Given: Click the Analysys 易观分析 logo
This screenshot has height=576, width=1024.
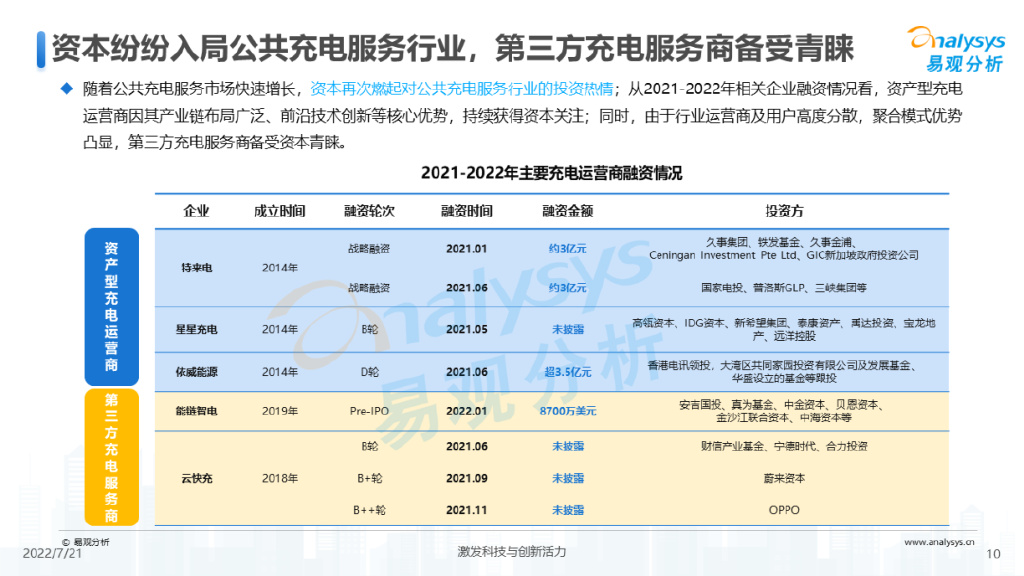Looking at the screenshot, I should coord(957,49).
